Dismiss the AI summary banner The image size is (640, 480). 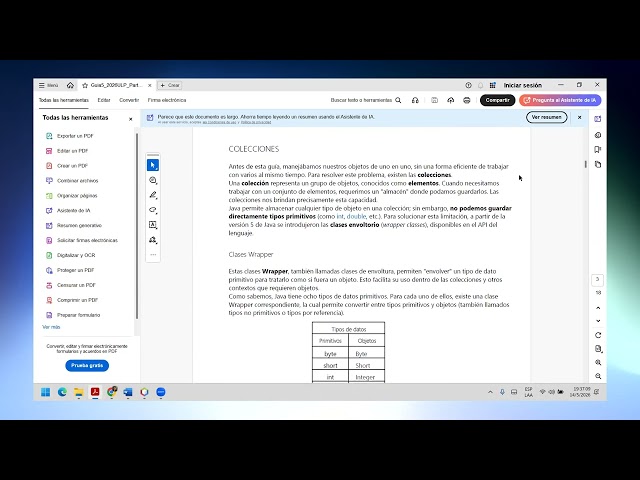click(x=579, y=117)
